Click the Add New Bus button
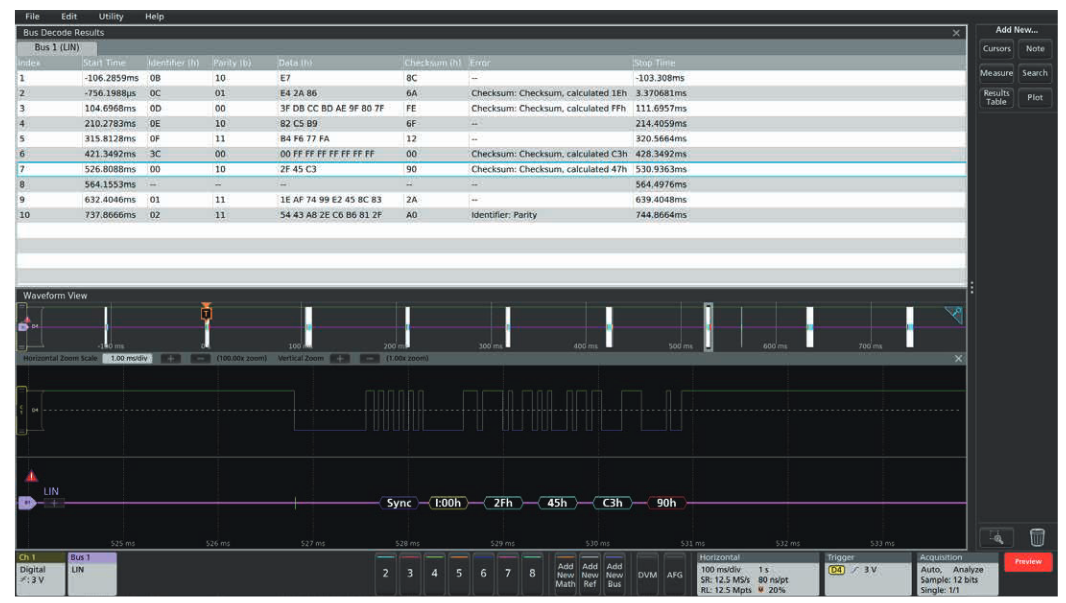 pos(615,574)
